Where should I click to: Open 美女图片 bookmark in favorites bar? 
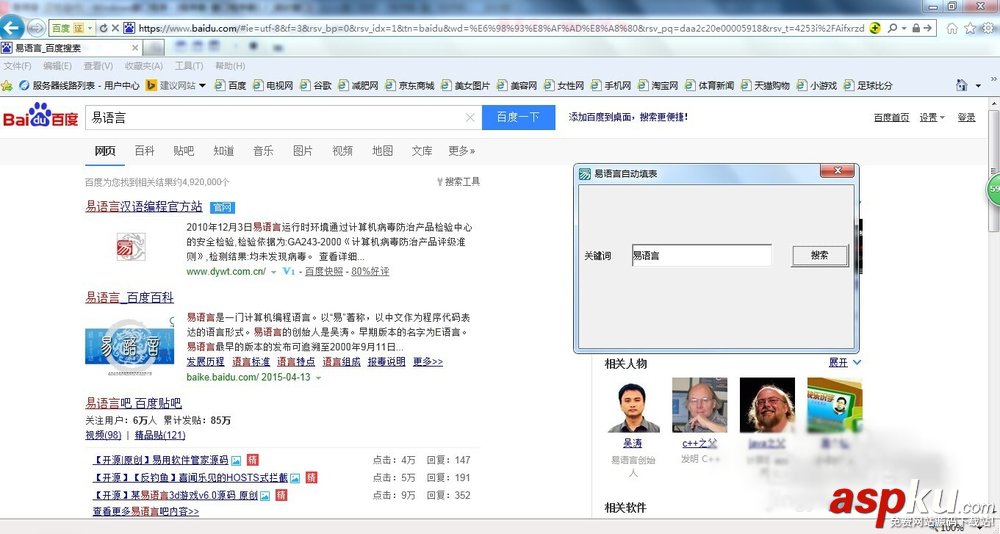[x=466, y=85]
